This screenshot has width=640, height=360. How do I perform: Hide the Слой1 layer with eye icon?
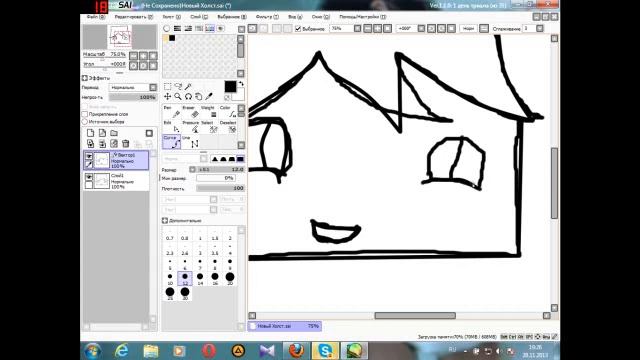click(x=89, y=177)
